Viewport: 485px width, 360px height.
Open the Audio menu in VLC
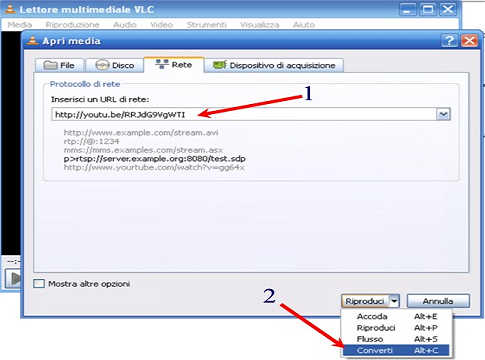click(125, 25)
